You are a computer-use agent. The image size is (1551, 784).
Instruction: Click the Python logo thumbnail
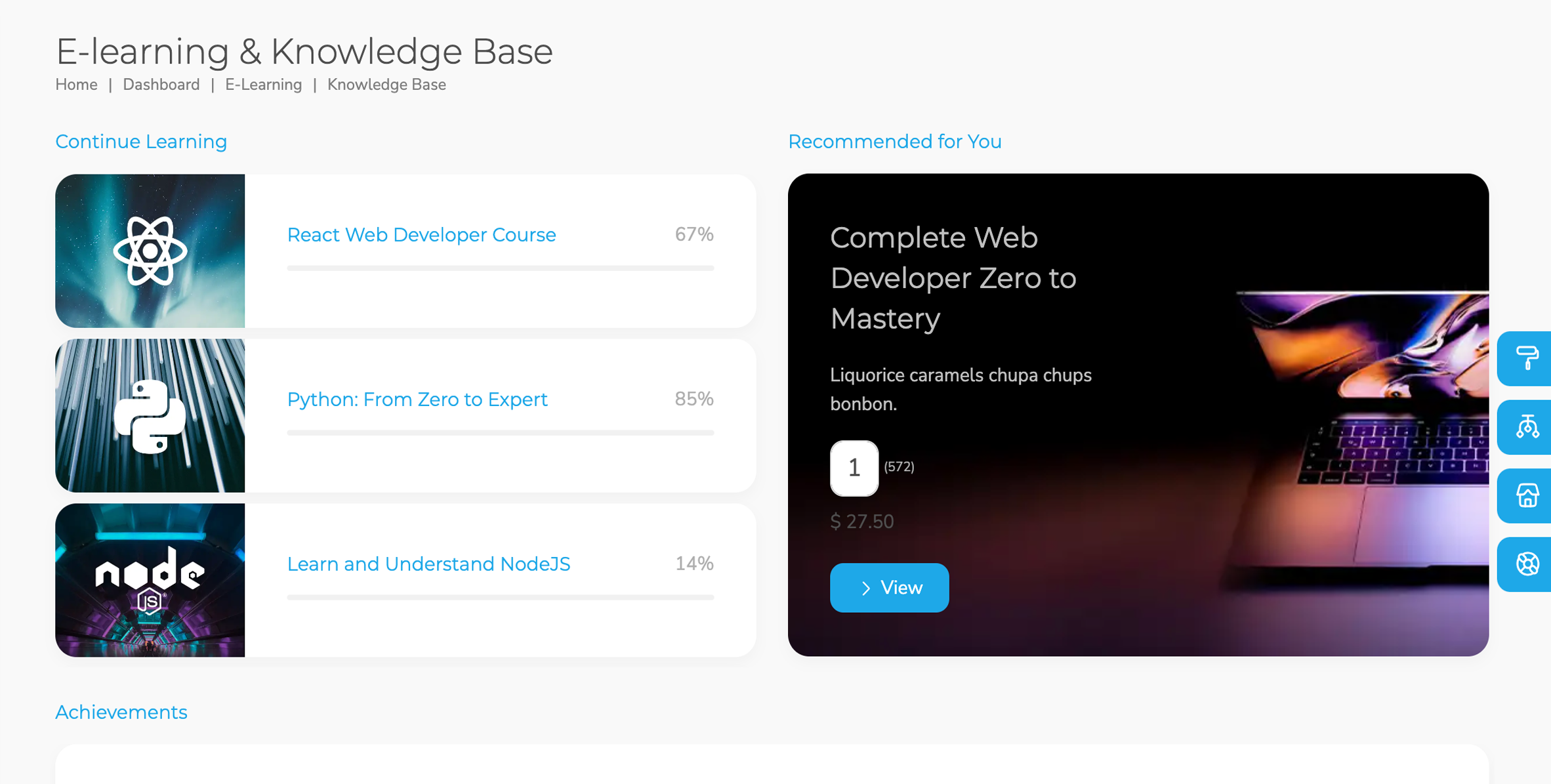click(x=150, y=416)
